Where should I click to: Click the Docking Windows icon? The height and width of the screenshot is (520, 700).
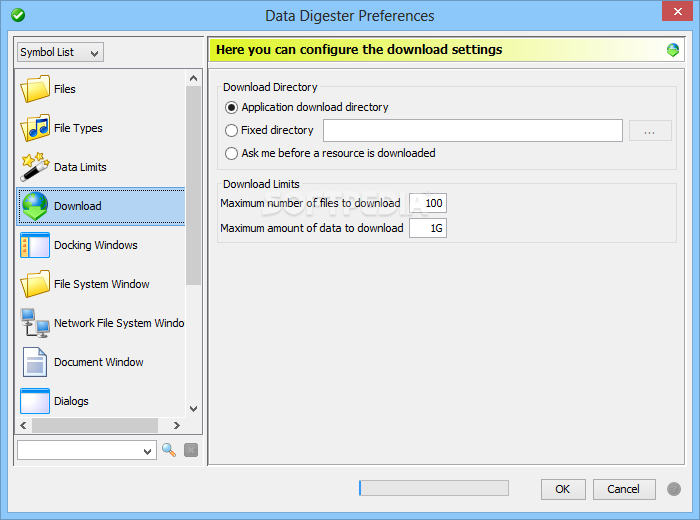coord(35,245)
